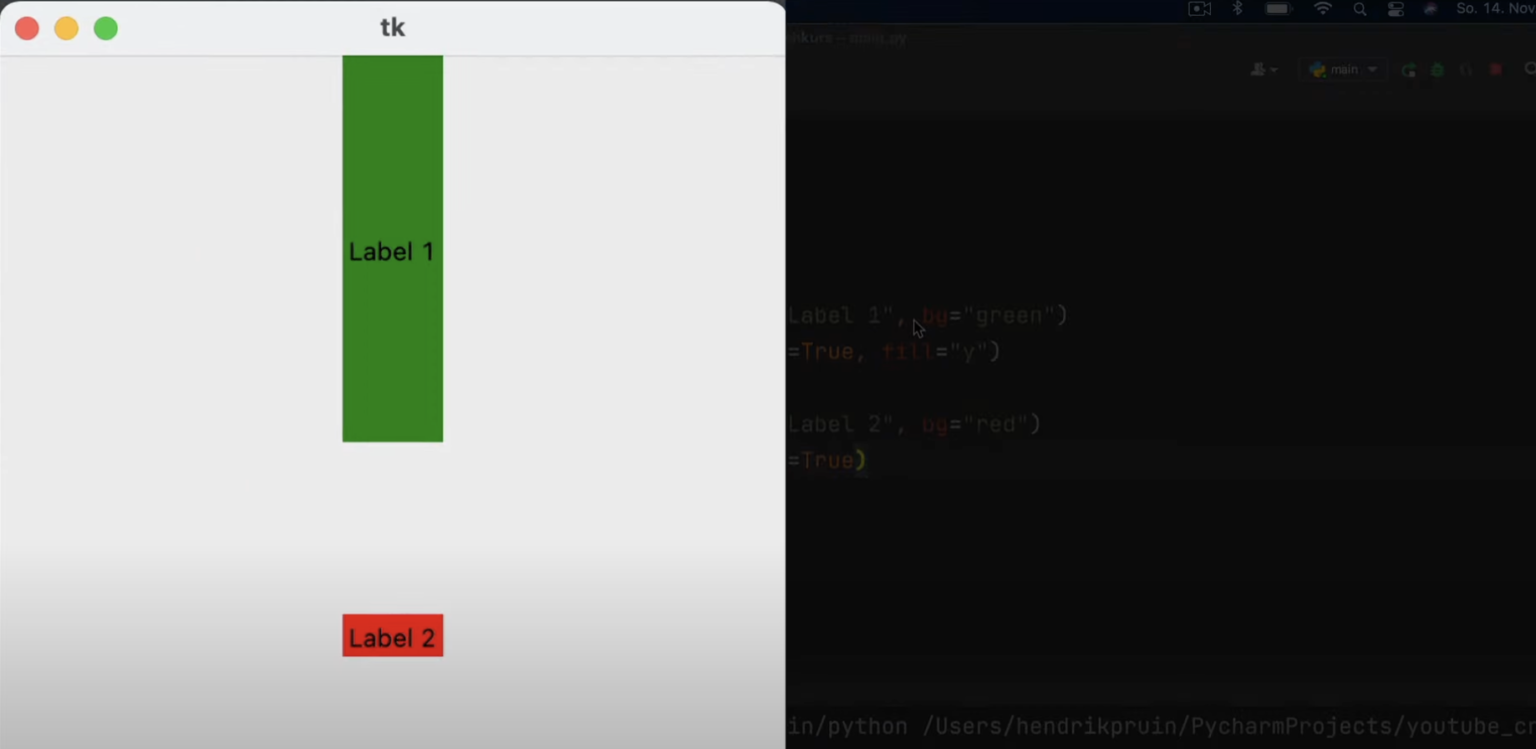Open Wi-Fi settings from menu bar
The height and width of the screenshot is (749, 1536).
click(x=1323, y=9)
